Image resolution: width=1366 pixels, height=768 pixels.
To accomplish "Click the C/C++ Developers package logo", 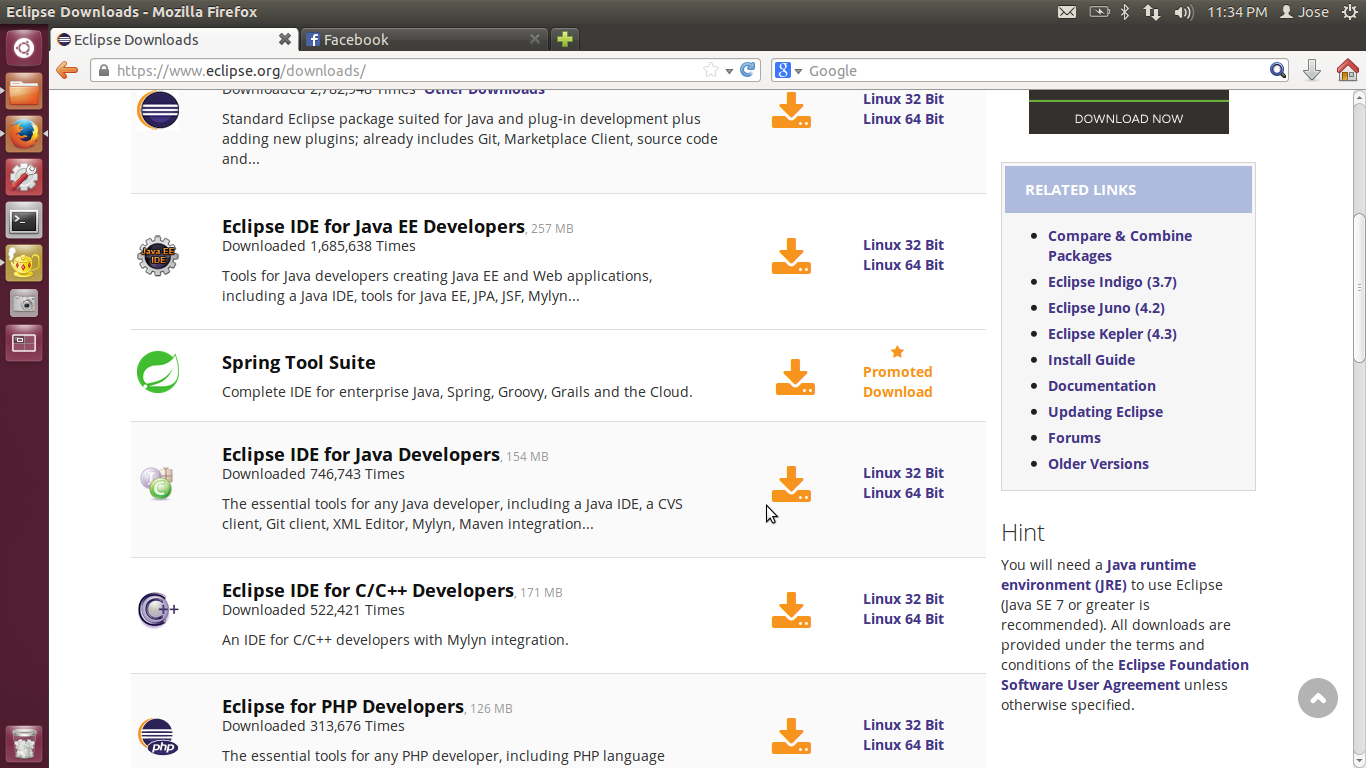I will [x=158, y=609].
